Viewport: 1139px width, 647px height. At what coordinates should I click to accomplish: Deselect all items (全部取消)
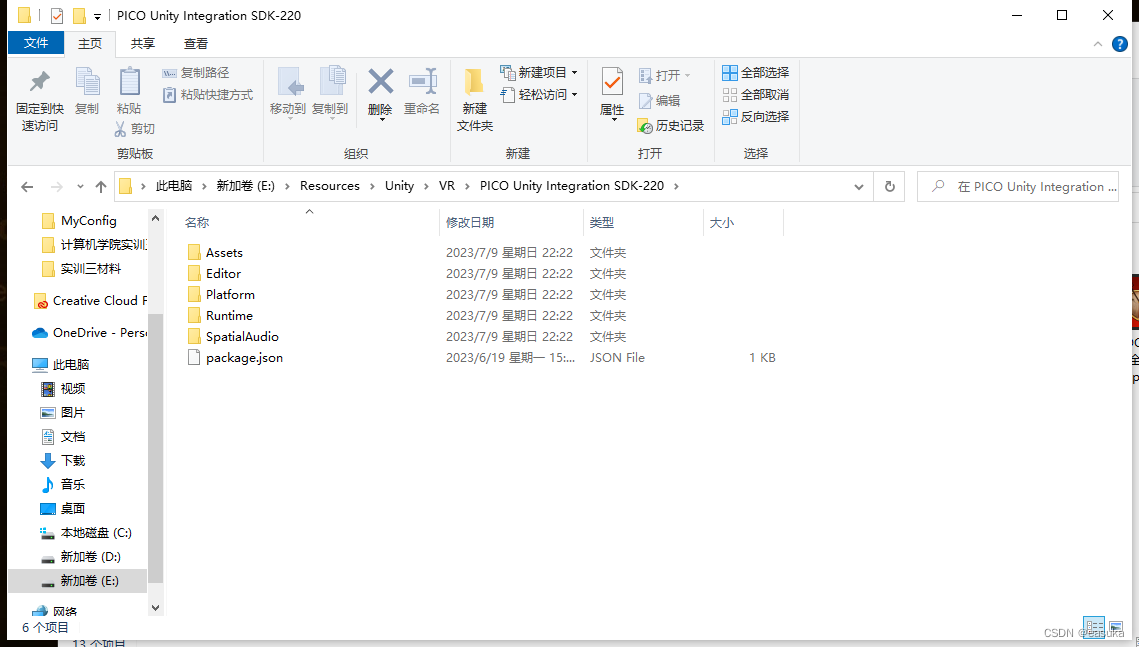[x=755, y=94]
